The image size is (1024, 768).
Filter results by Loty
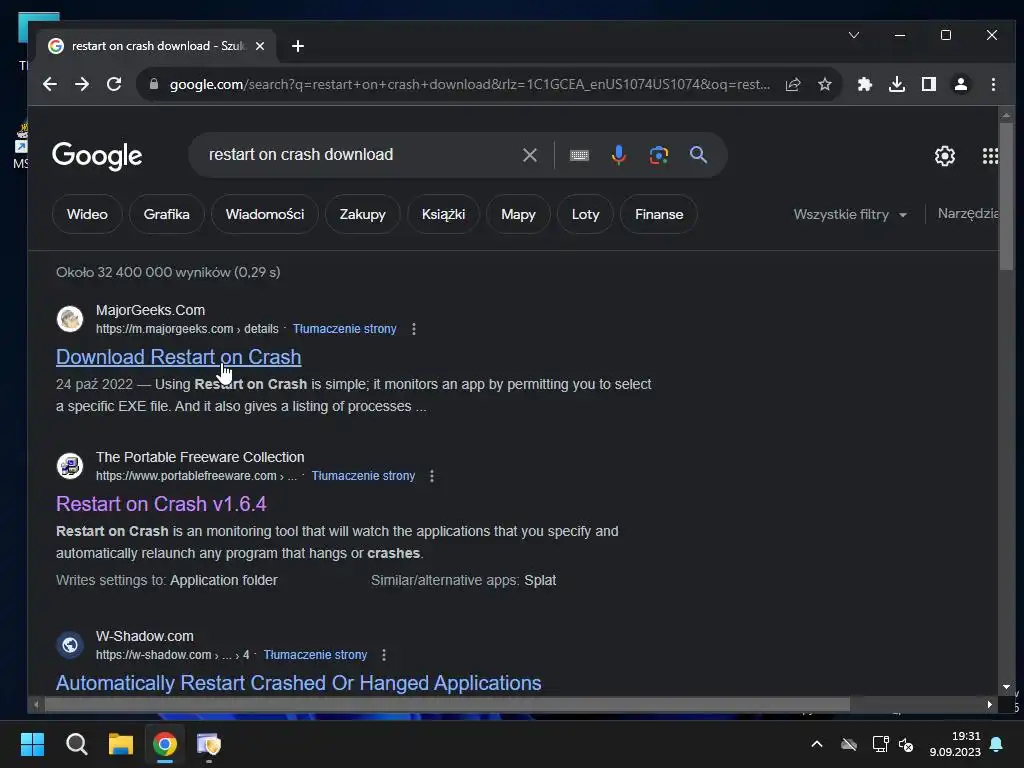(585, 214)
